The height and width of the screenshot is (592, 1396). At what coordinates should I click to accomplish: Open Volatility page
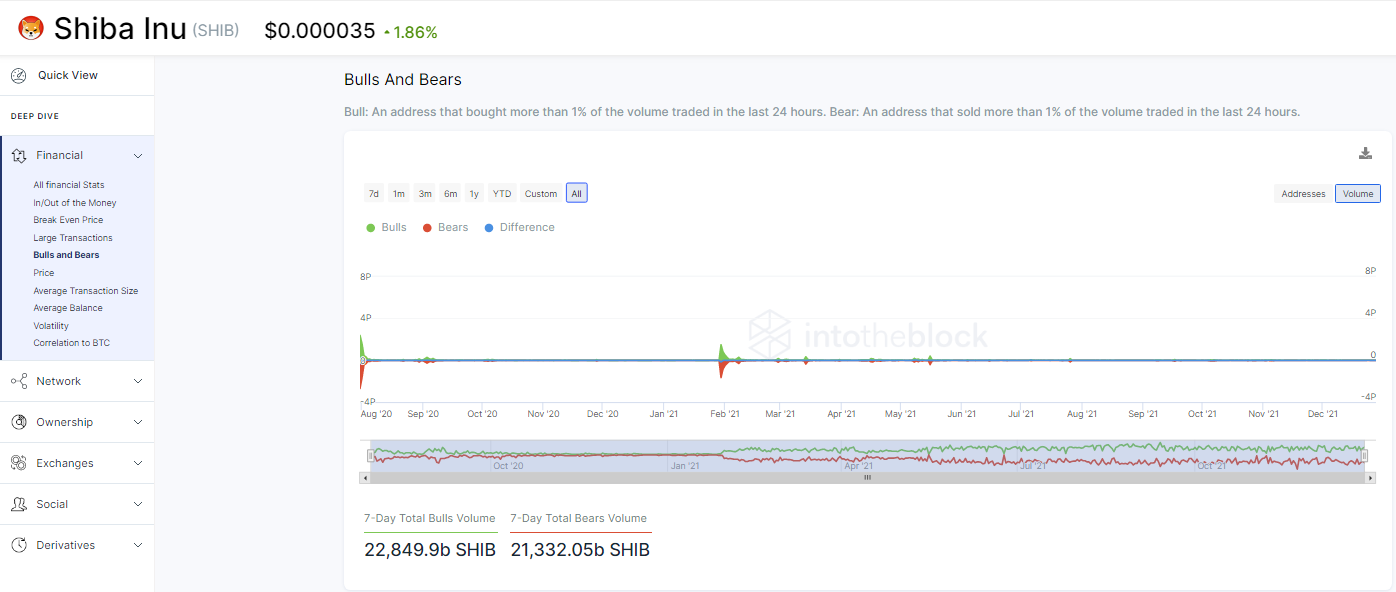[x=51, y=326]
